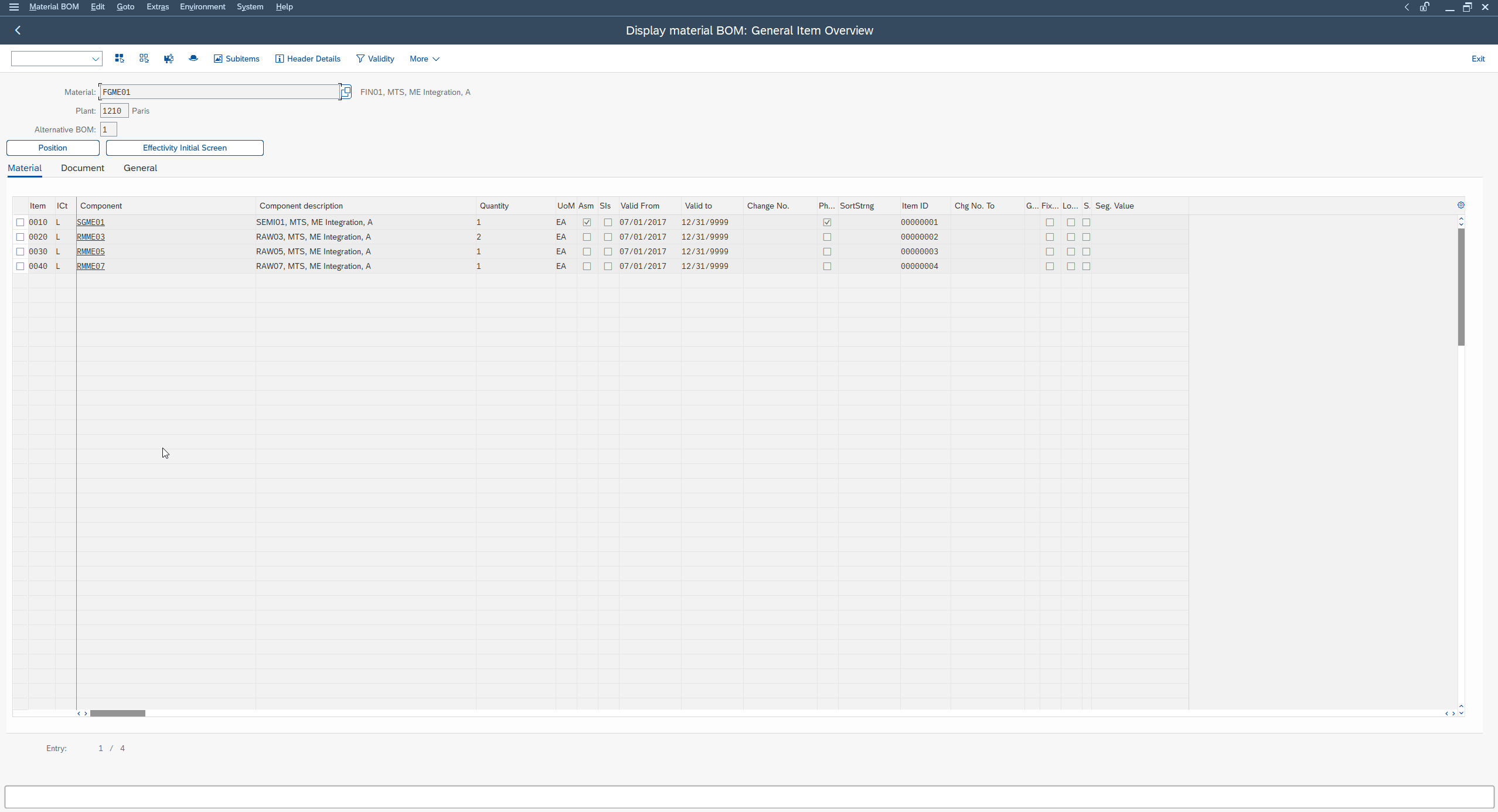This screenshot has width=1498, height=812.
Task: Click the back arrow in title bar
Action: (x=18, y=30)
